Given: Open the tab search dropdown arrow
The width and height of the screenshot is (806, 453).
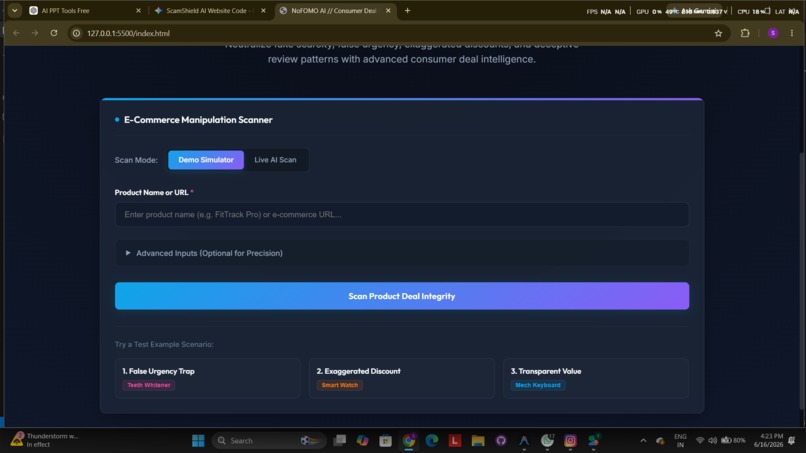Looking at the screenshot, I should coord(14,10).
